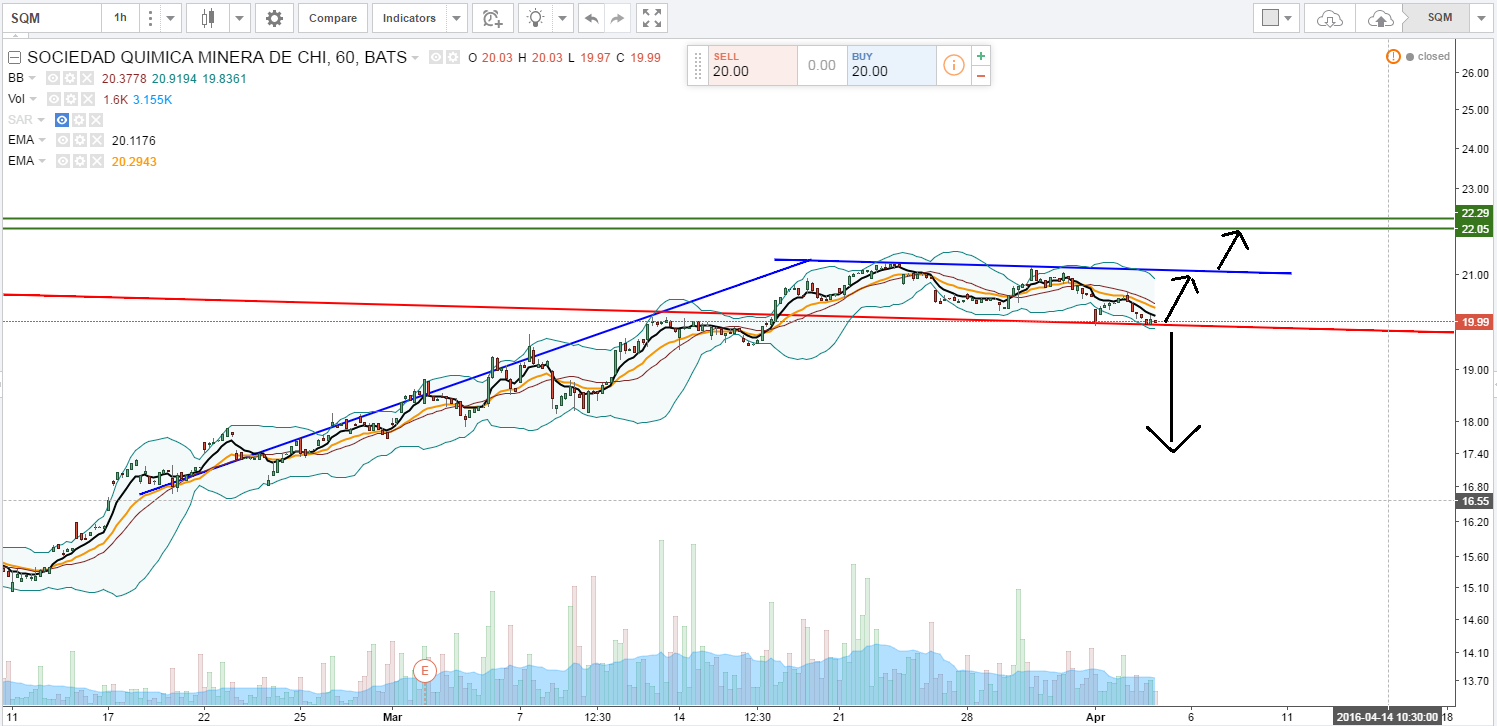1497x726 pixels.
Task: Click the orange warning icon beside closed
Action: tap(1393, 57)
